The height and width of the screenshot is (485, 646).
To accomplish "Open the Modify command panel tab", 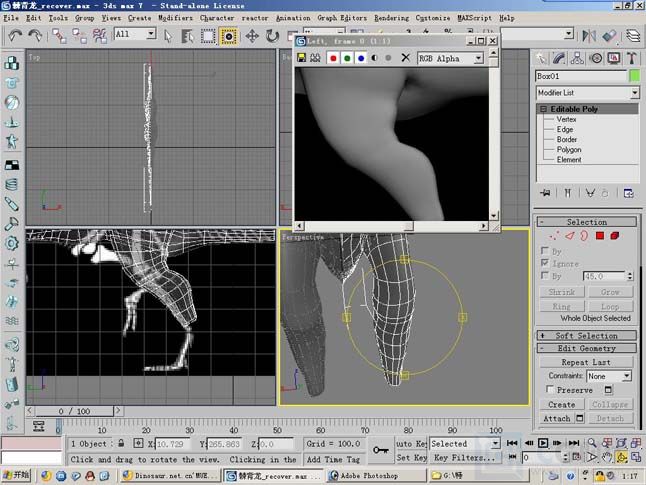I will click(x=559, y=58).
